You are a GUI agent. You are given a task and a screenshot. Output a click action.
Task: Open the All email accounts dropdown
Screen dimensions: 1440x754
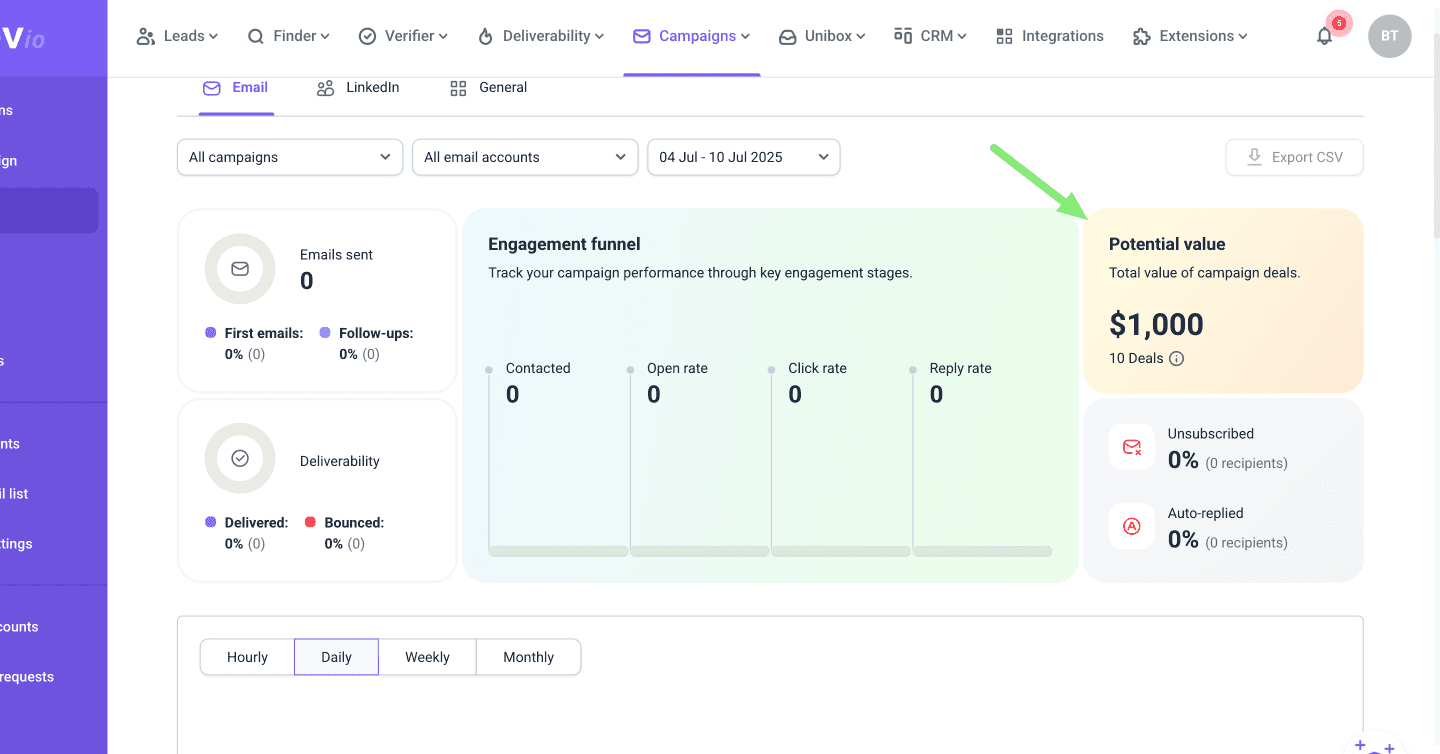click(525, 157)
